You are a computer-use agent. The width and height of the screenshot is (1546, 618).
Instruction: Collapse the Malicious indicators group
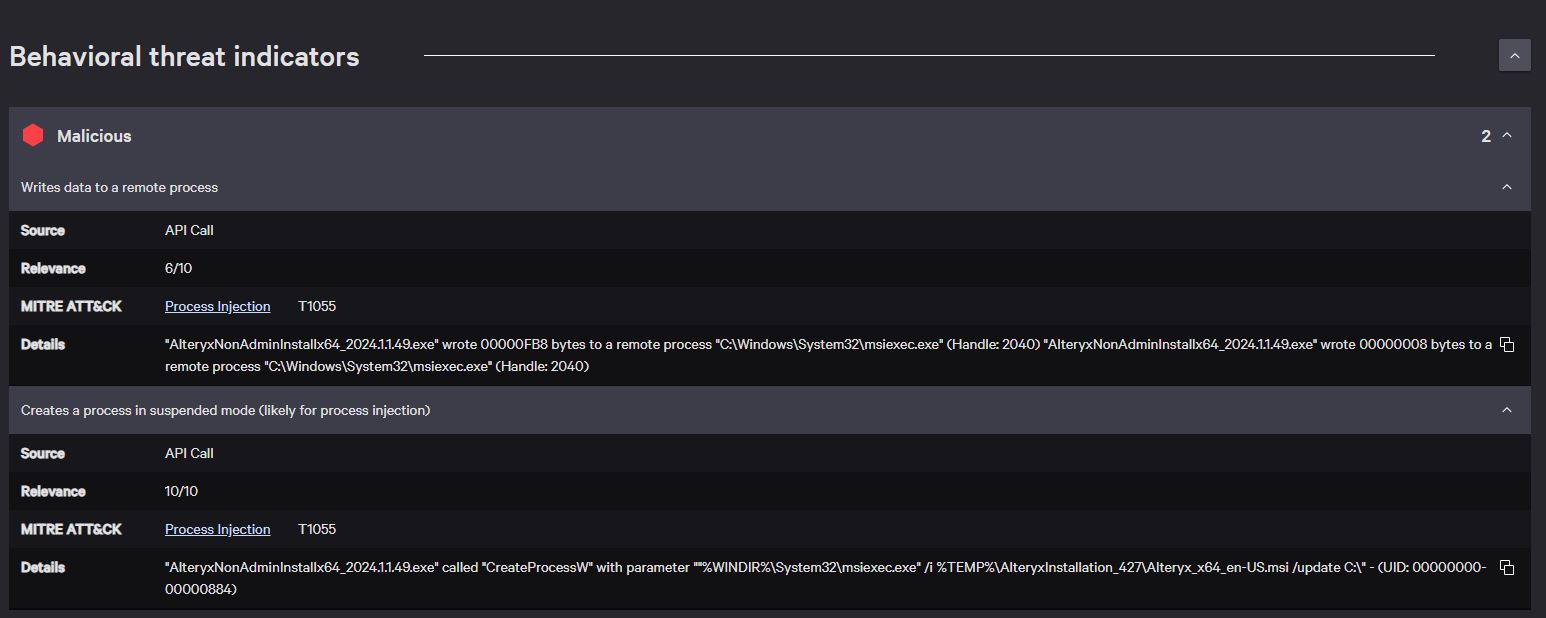click(1506, 136)
